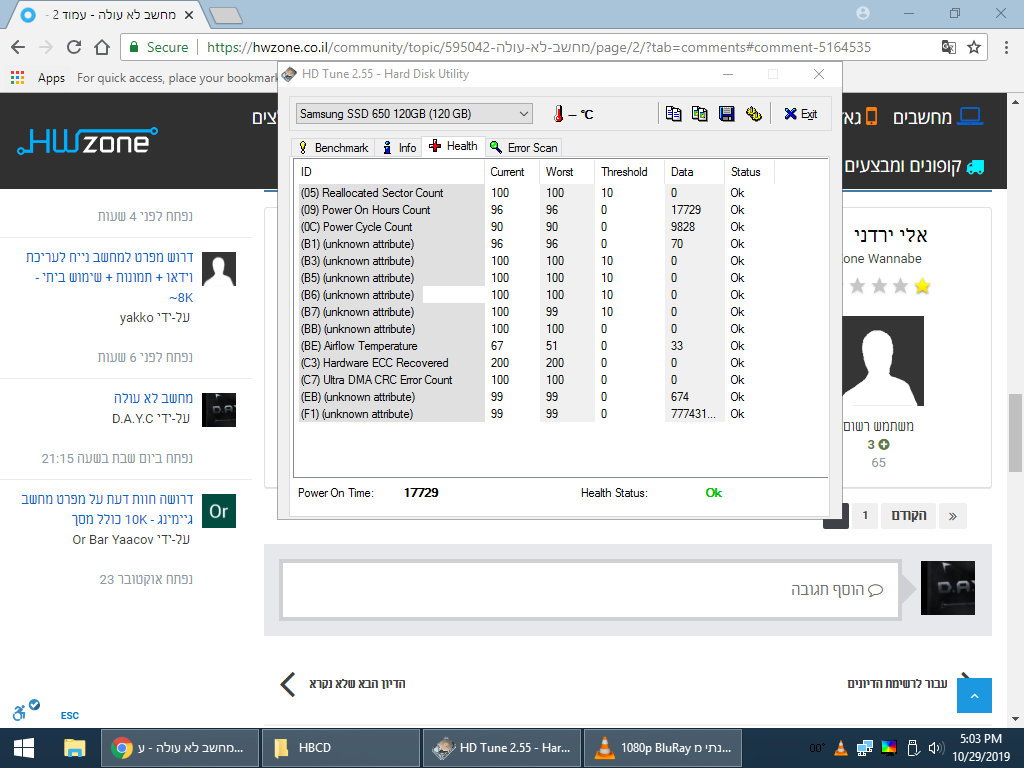1024x768 pixels.
Task: Click the accessibility wheelchair icon
Action: [20, 712]
